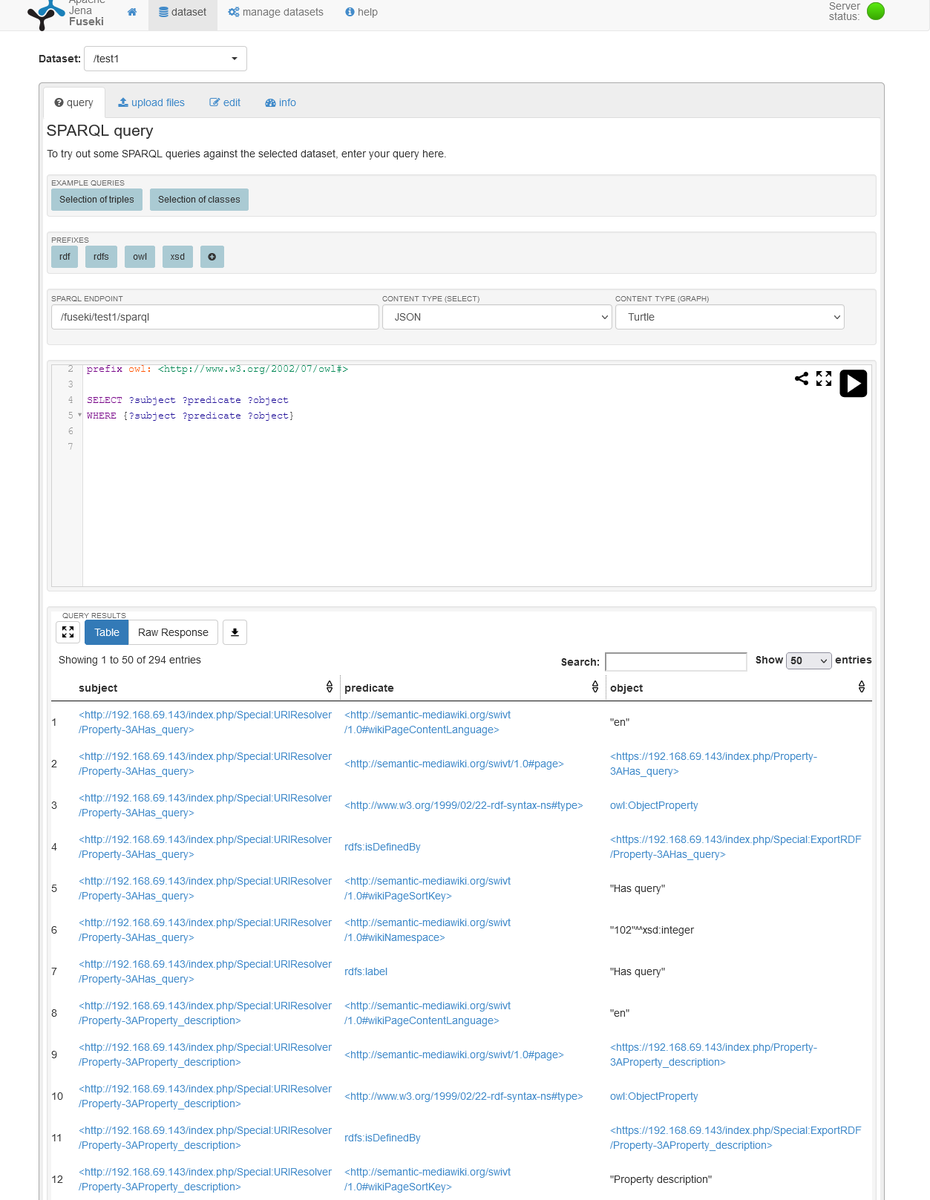Open wikiPageContentLanguage predicate link in row 1

pos(427,722)
